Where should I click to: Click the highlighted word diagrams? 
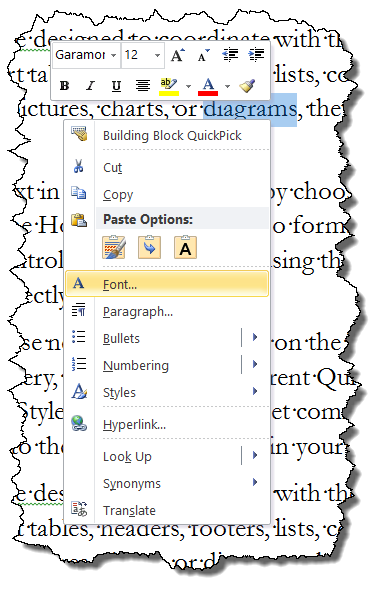(250, 110)
